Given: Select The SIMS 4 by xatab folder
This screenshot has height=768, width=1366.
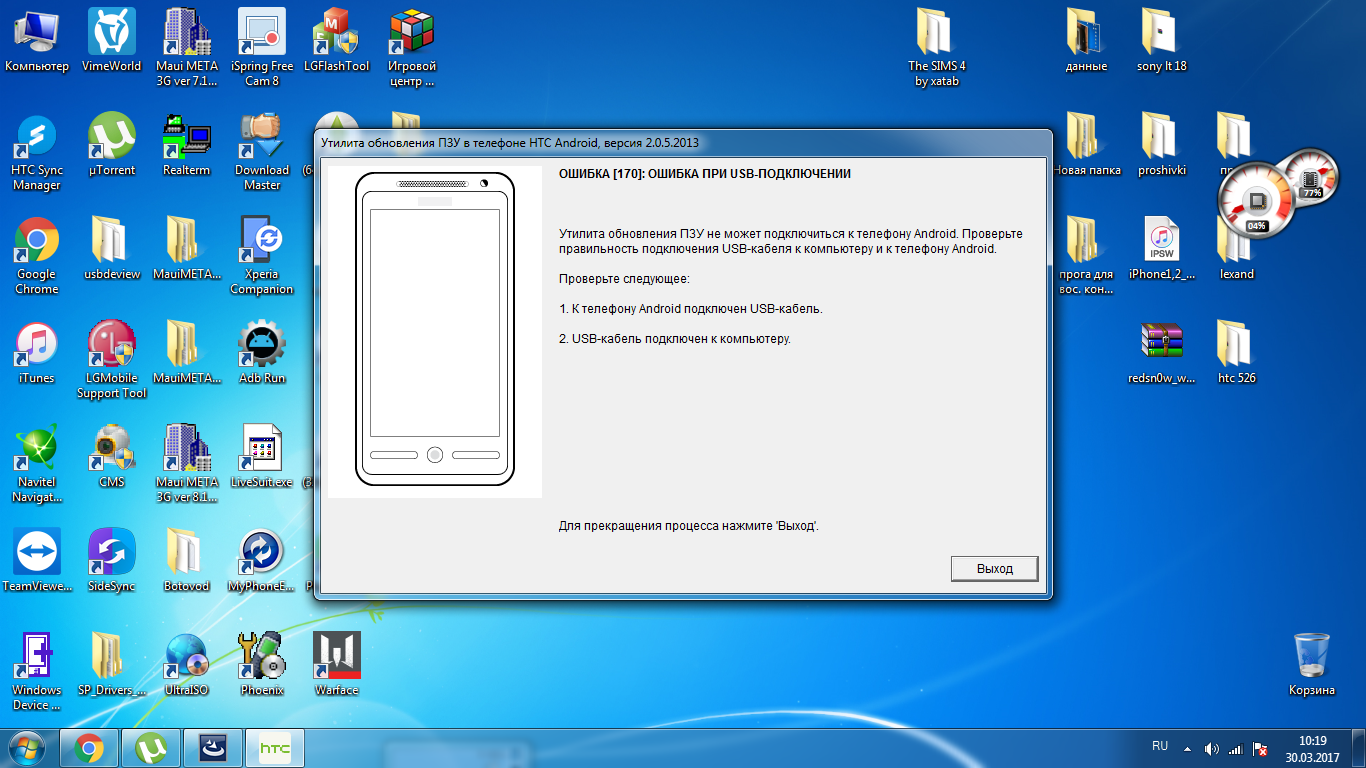Looking at the screenshot, I should pyautogui.click(x=936, y=47).
